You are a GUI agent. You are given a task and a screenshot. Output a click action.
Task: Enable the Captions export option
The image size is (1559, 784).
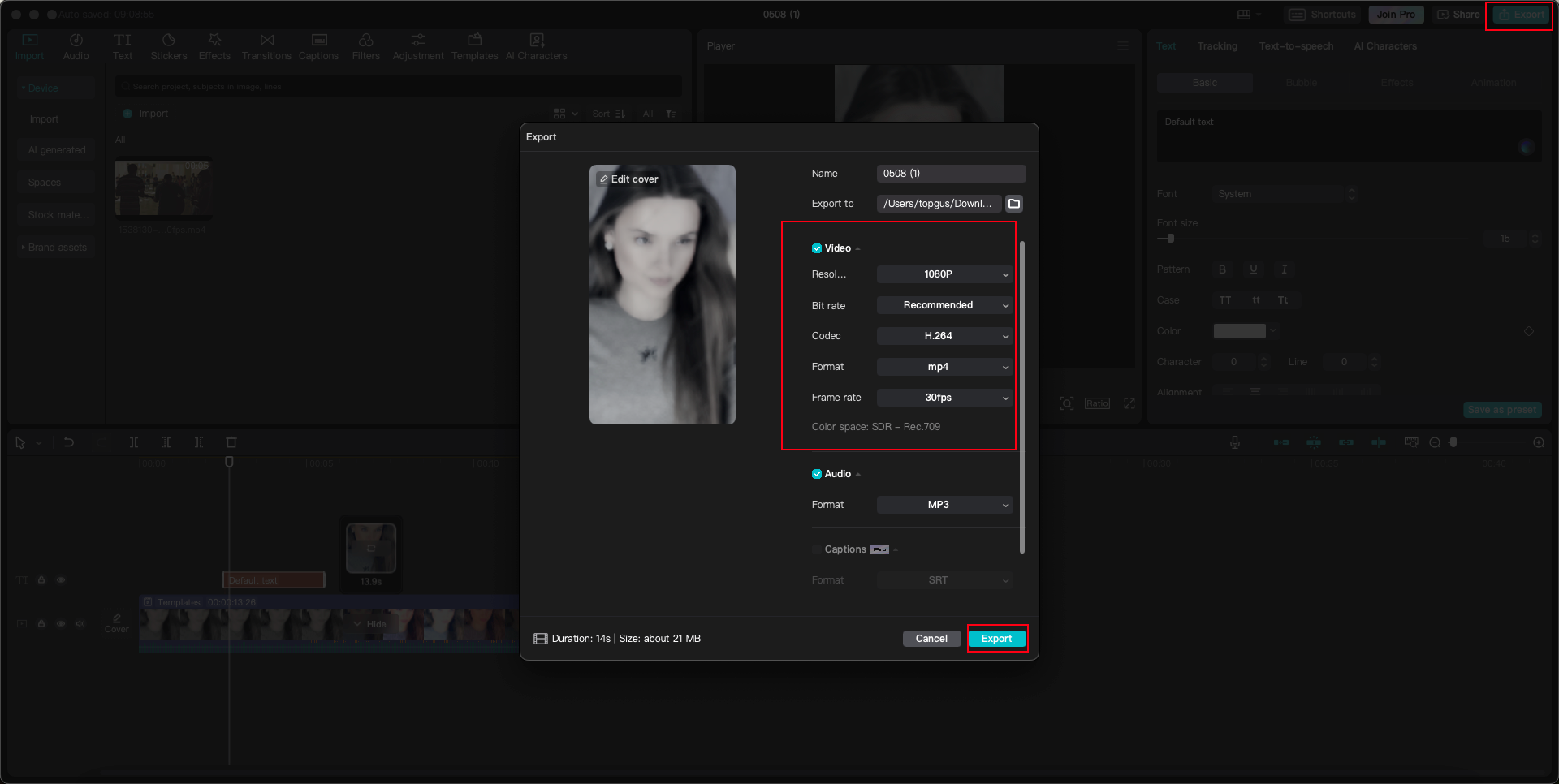coord(817,549)
